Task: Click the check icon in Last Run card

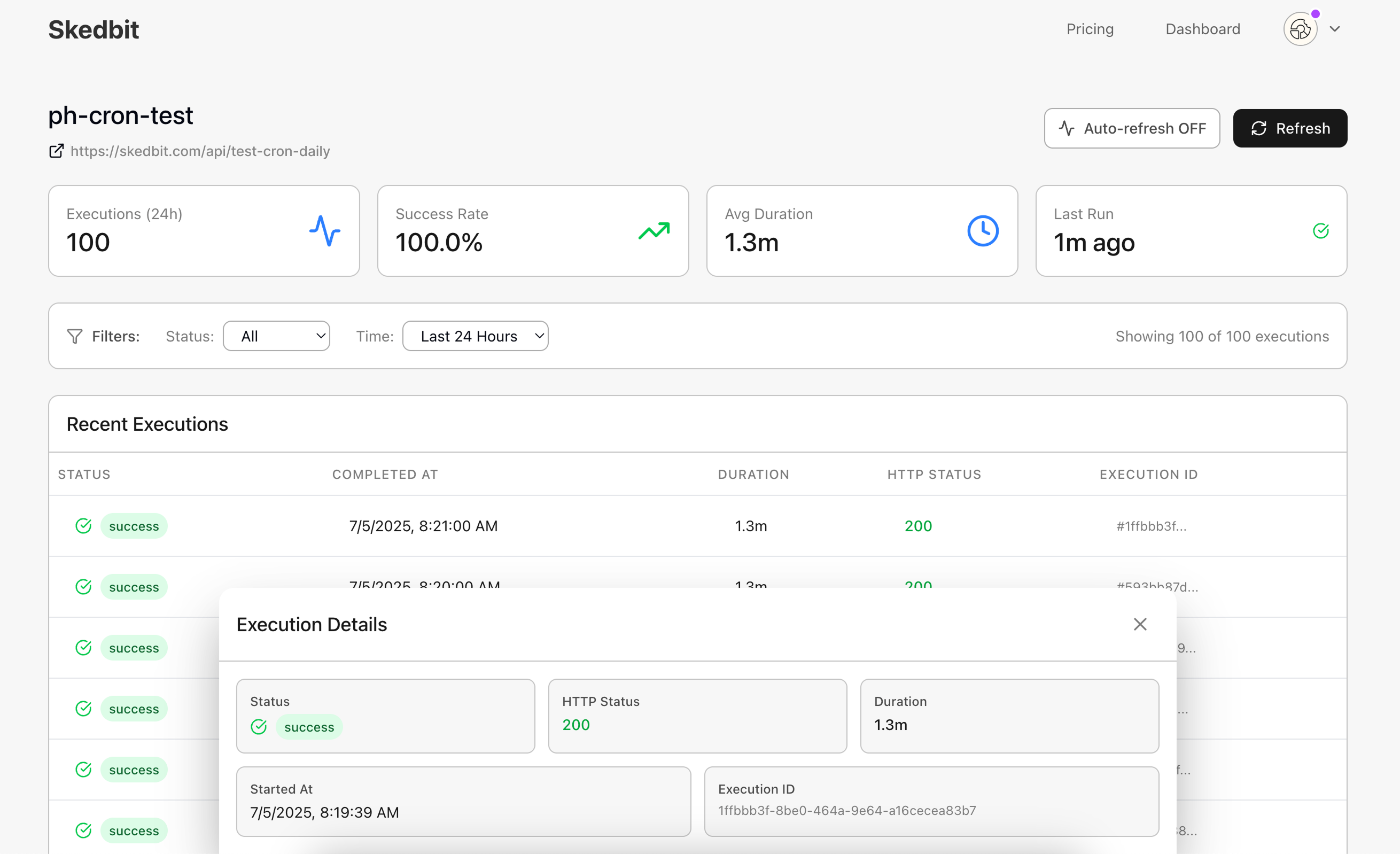Action: click(1320, 231)
